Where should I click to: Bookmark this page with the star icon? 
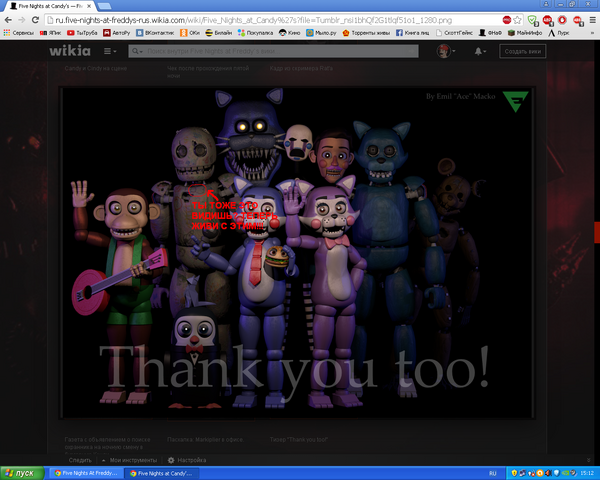point(517,20)
